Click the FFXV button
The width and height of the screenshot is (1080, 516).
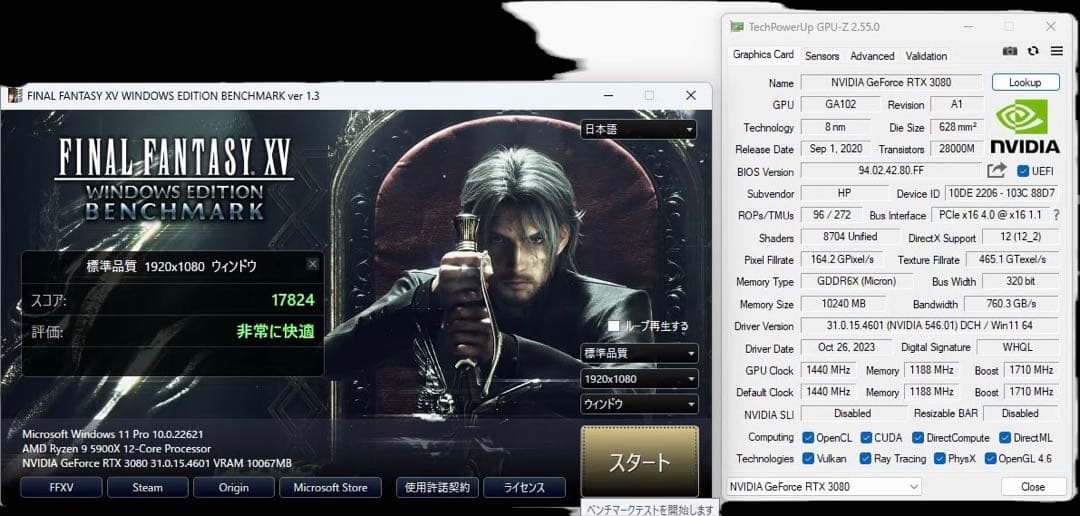pyautogui.click(x=61, y=487)
